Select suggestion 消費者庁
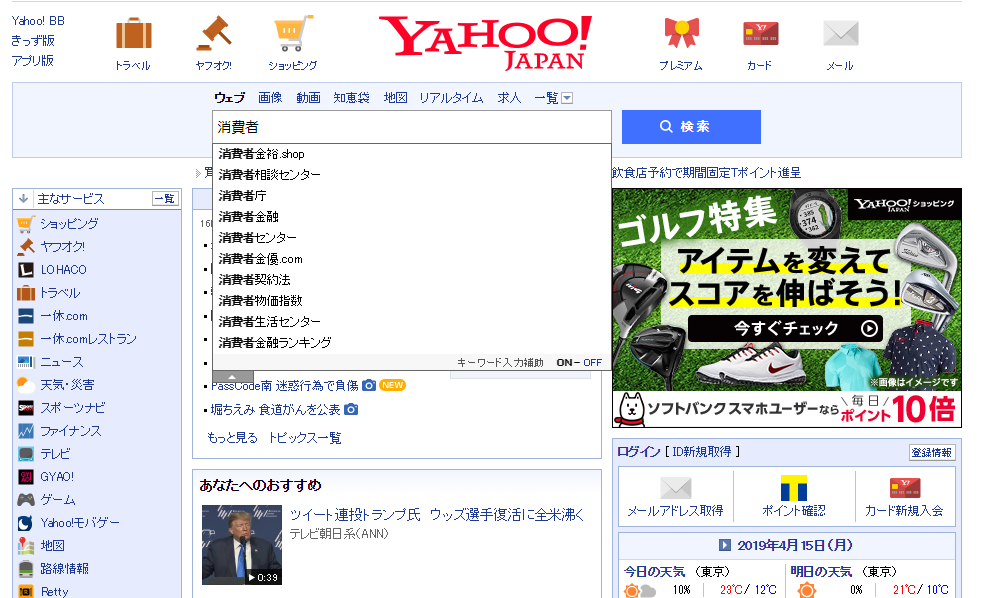The width and height of the screenshot is (981, 598). coord(412,196)
